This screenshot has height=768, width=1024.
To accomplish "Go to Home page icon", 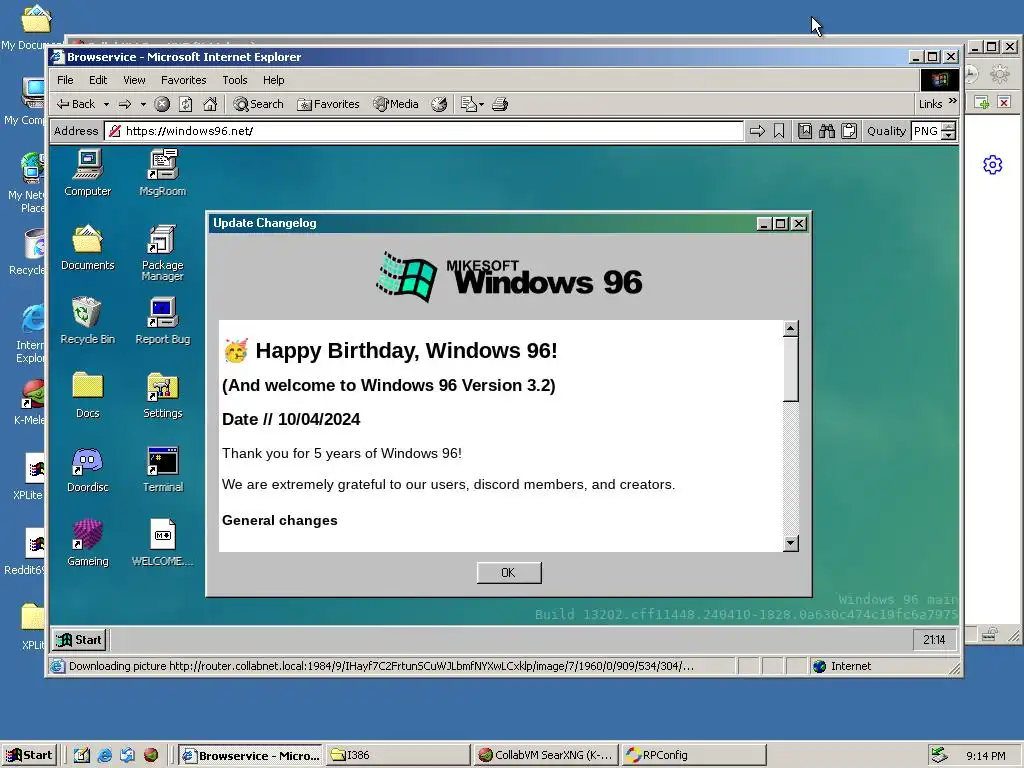I will (x=210, y=104).
